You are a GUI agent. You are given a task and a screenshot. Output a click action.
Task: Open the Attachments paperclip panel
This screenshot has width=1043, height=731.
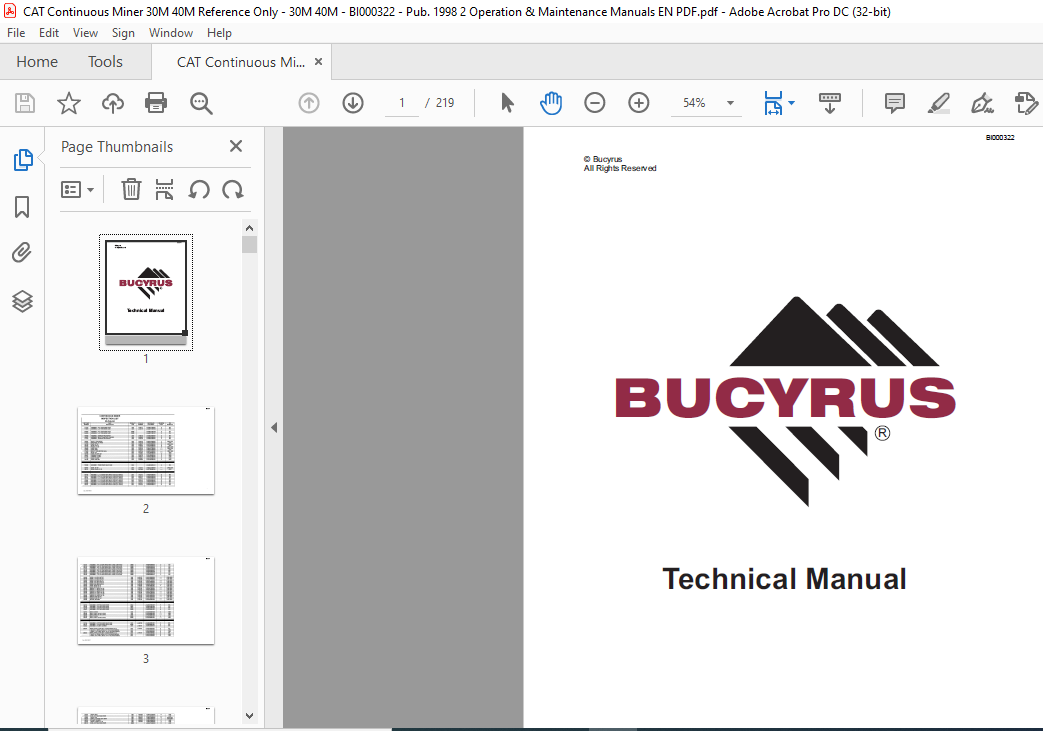point(22,253)
